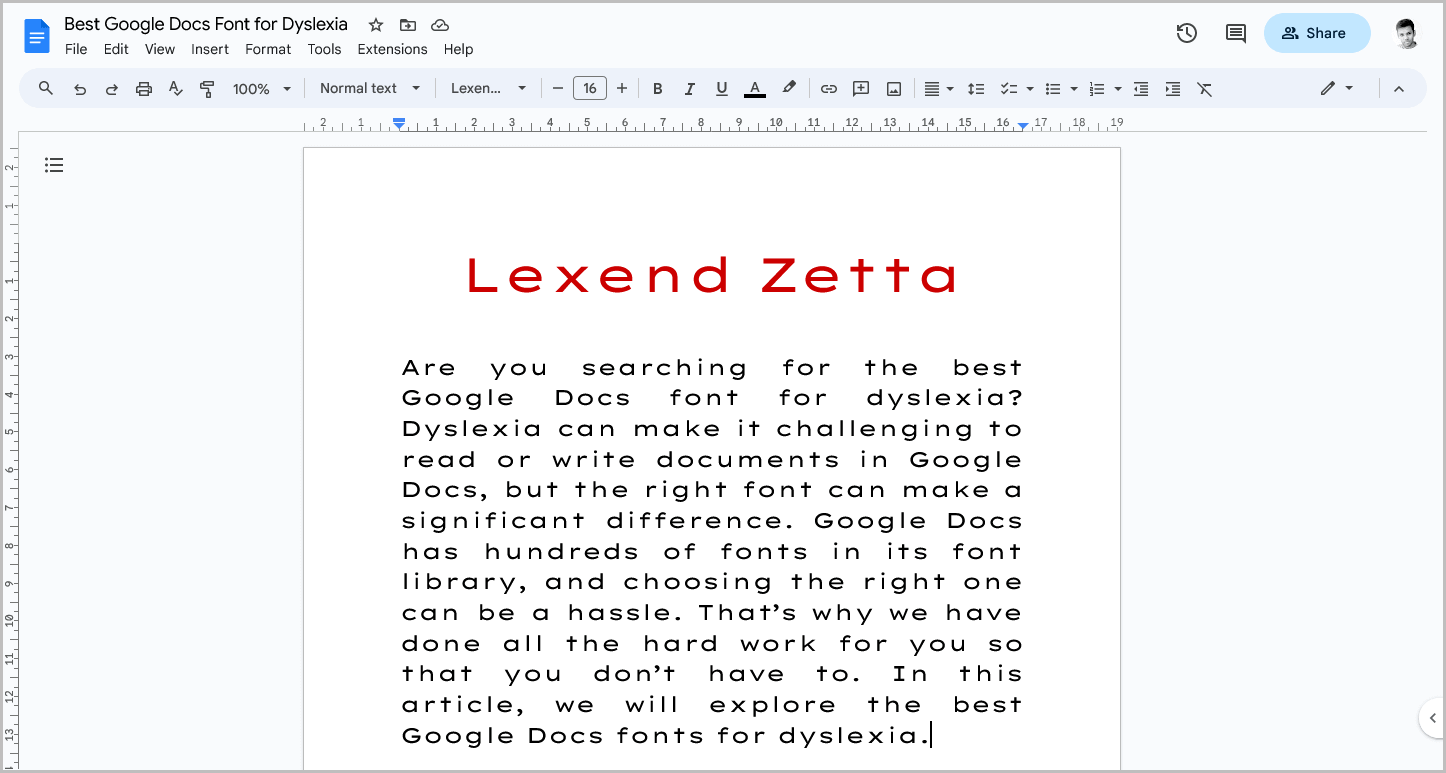Increase font size with plus button
The image size is (1446, 773).
coord(622,89)
